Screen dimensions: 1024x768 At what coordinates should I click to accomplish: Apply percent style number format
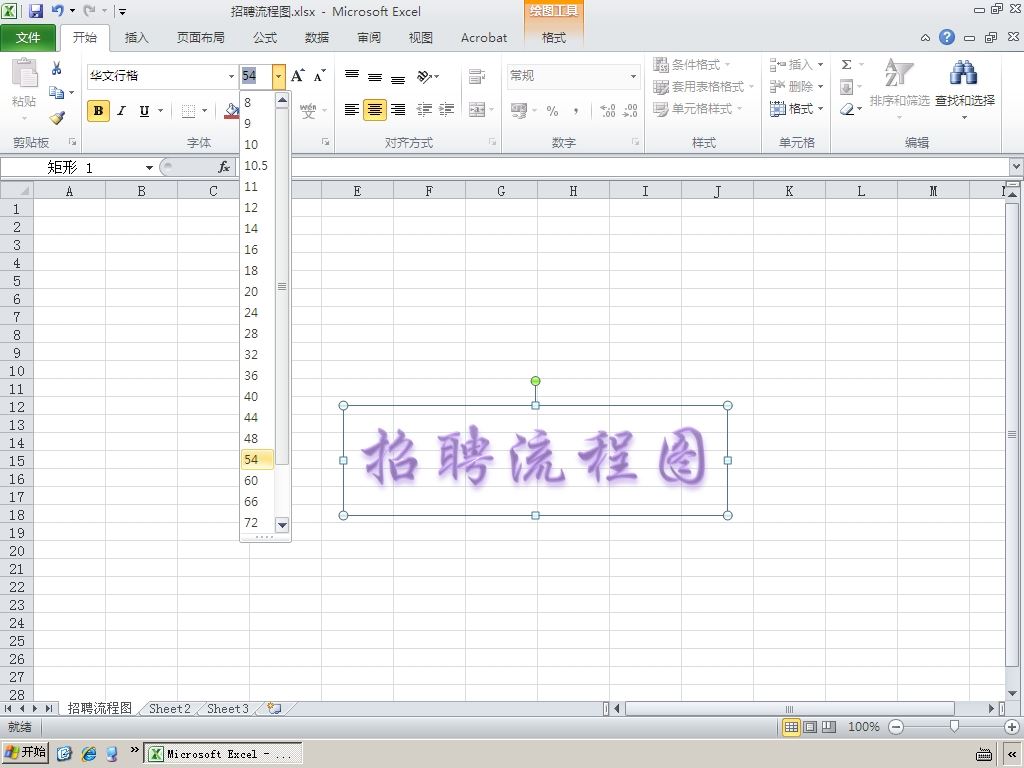click(x=552, y=110)
